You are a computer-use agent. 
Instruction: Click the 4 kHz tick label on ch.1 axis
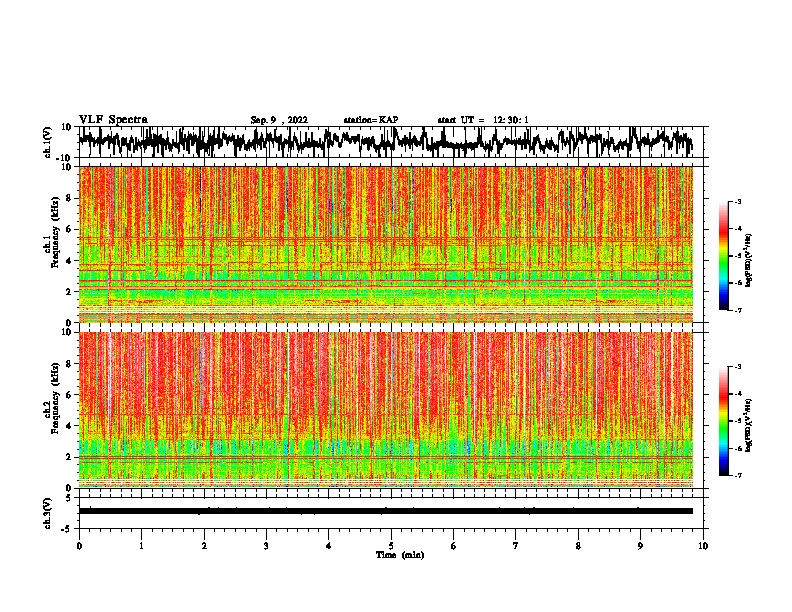pyautogui.click(x=69, y=261)
